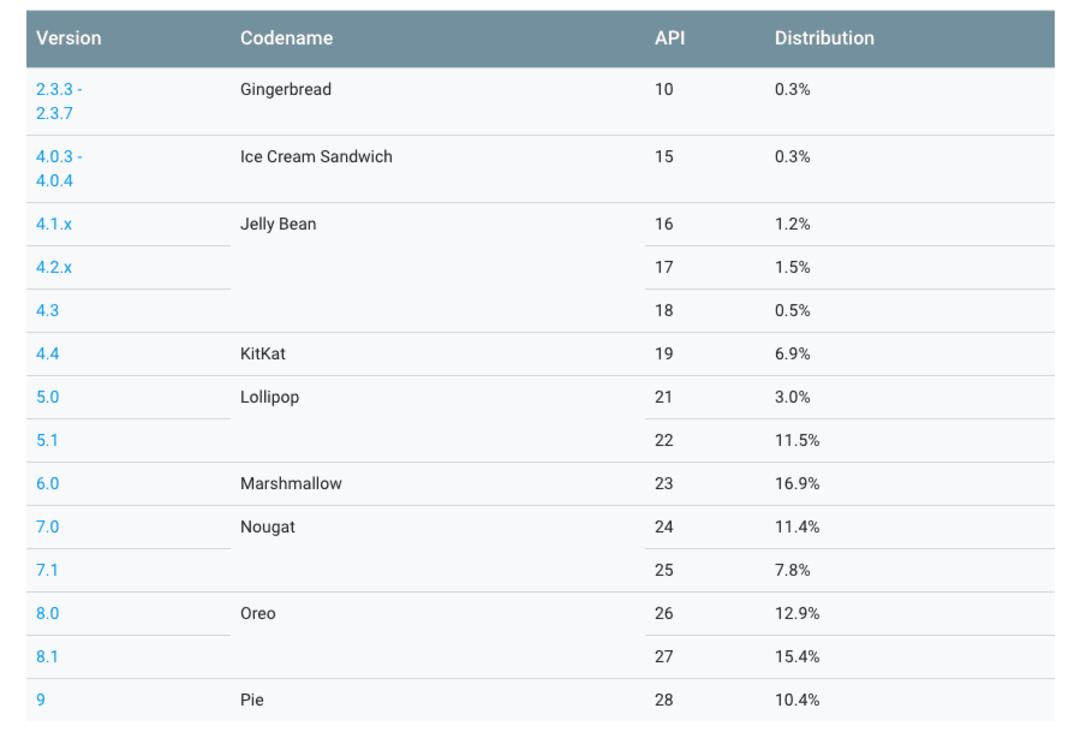1080x732 pixels.
Task: Open the 8.0 Oreo version link
Action: 48,614
